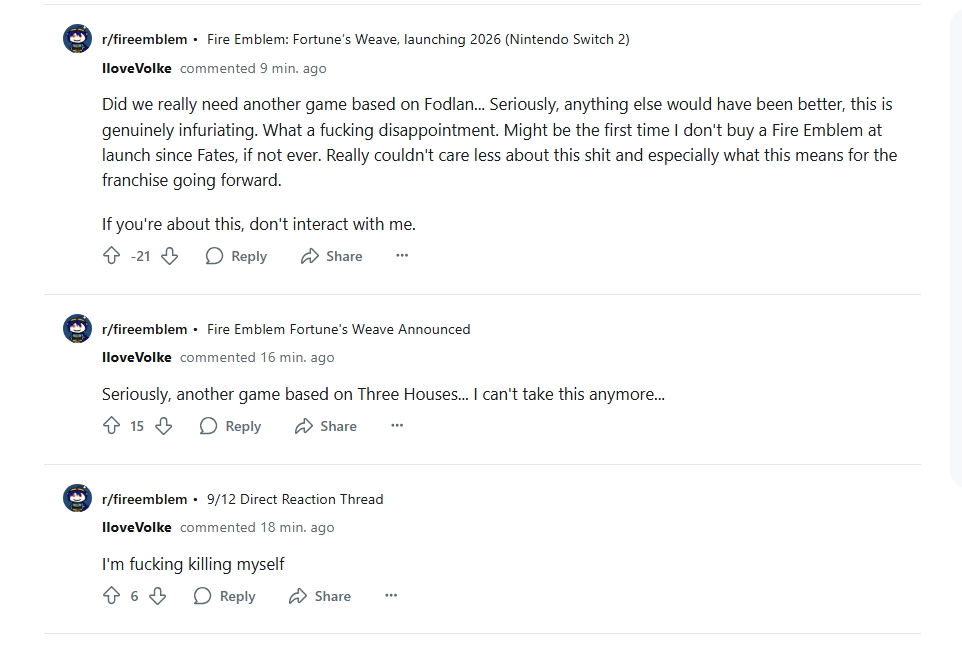
Task: Reply to the comment with score 6
Action: 225,596
